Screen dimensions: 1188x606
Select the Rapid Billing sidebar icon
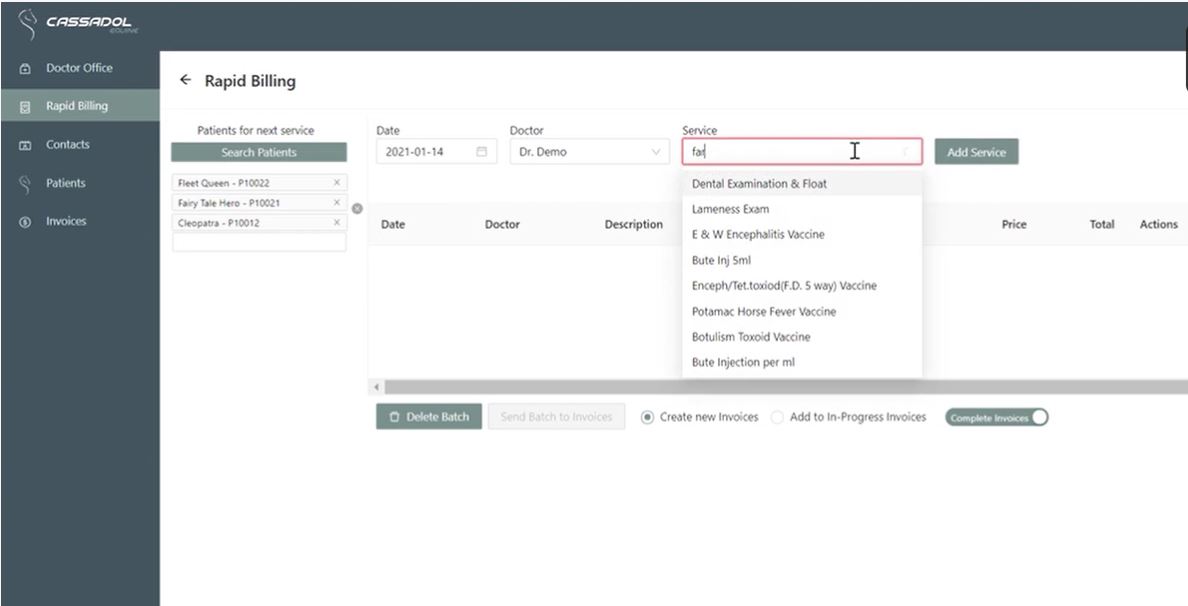click(x=24, y=105)
